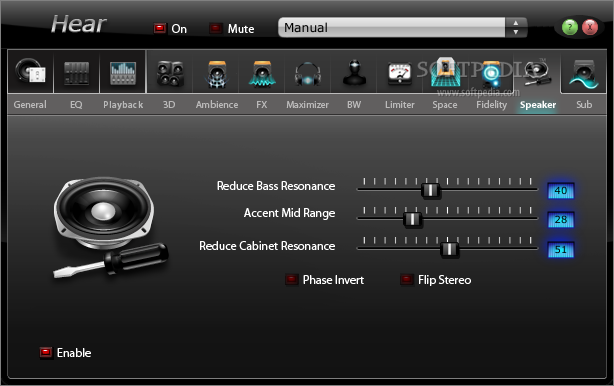
Task: Go to the 3D tab label
Action: pyautogui.click(x=169, y=105)
